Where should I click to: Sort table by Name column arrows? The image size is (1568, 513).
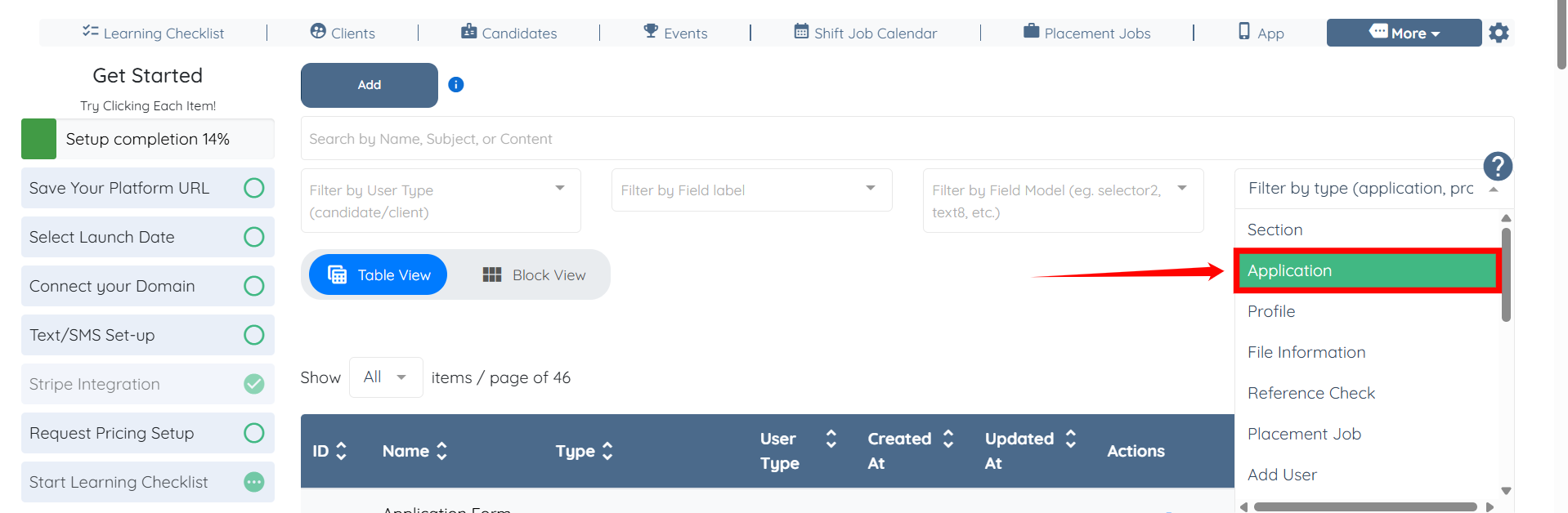coord(441,451)
